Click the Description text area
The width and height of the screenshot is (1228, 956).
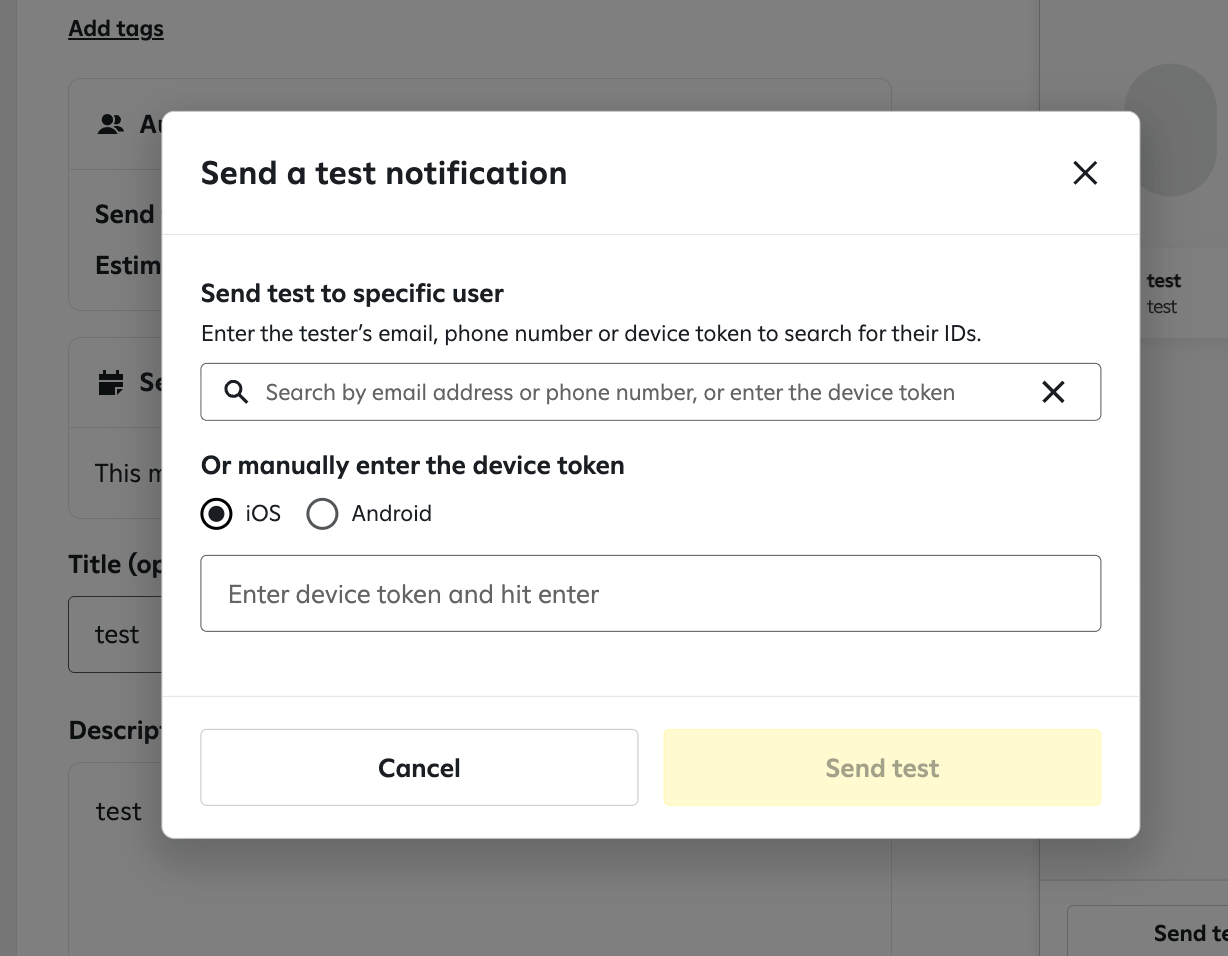115,860
